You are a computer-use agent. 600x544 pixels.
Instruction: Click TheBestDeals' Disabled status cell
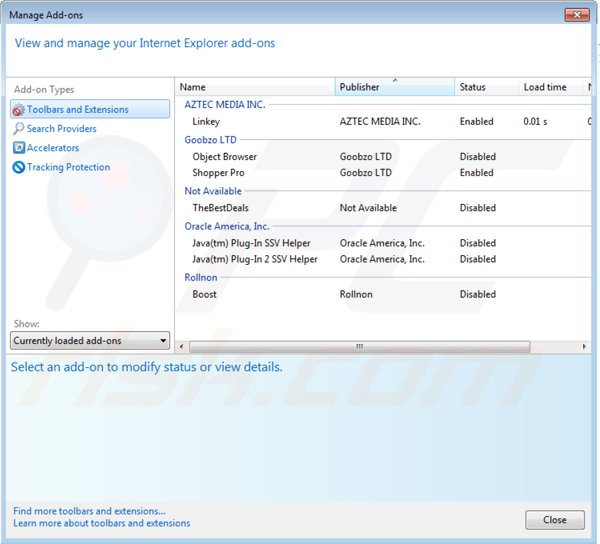coord(478,208)
